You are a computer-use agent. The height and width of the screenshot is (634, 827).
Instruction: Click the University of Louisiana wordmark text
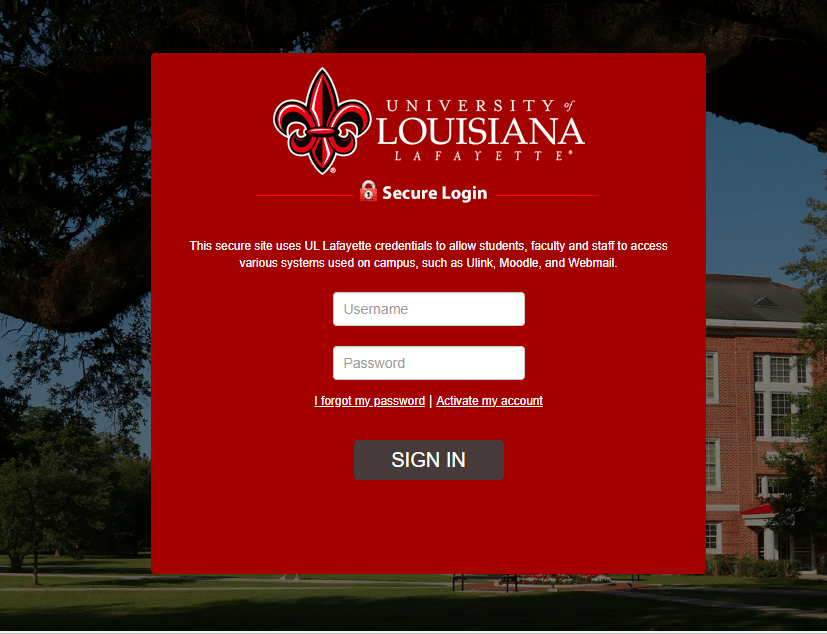pos(480,130)
